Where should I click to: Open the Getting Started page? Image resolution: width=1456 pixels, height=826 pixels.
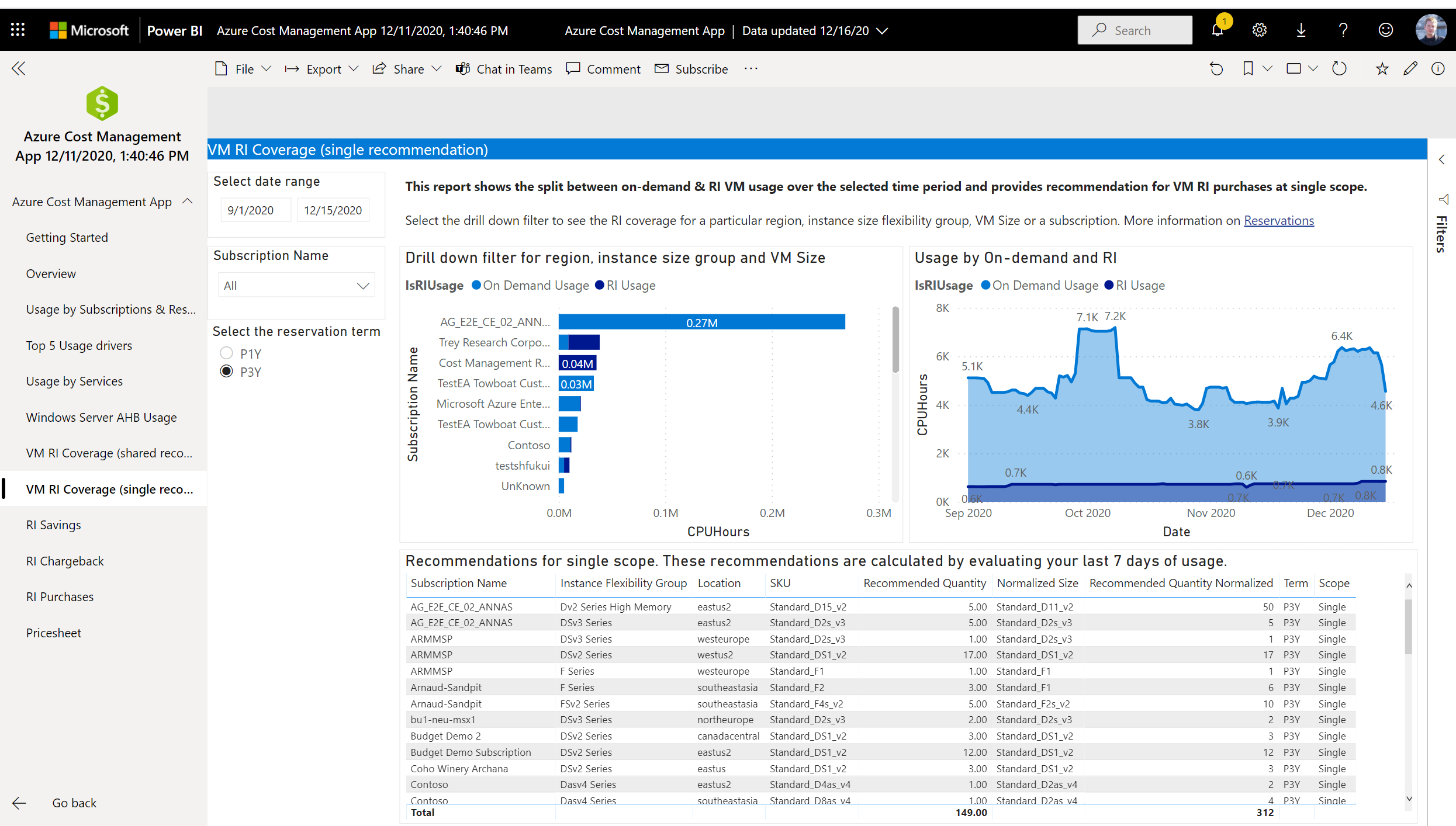click(x=67, y=238)
